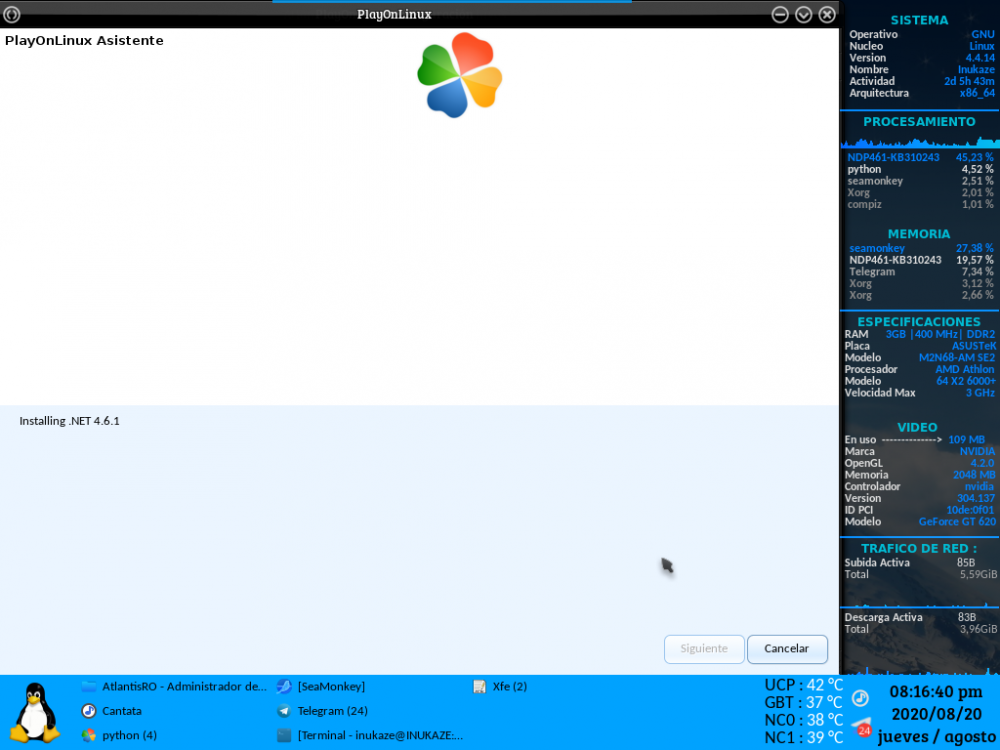
Task: Switch to the Cantata taskbar window
Action: click(121, 711)
